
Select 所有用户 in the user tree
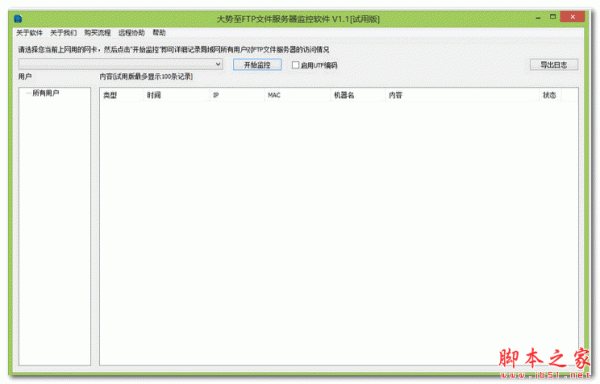[46, 93]
